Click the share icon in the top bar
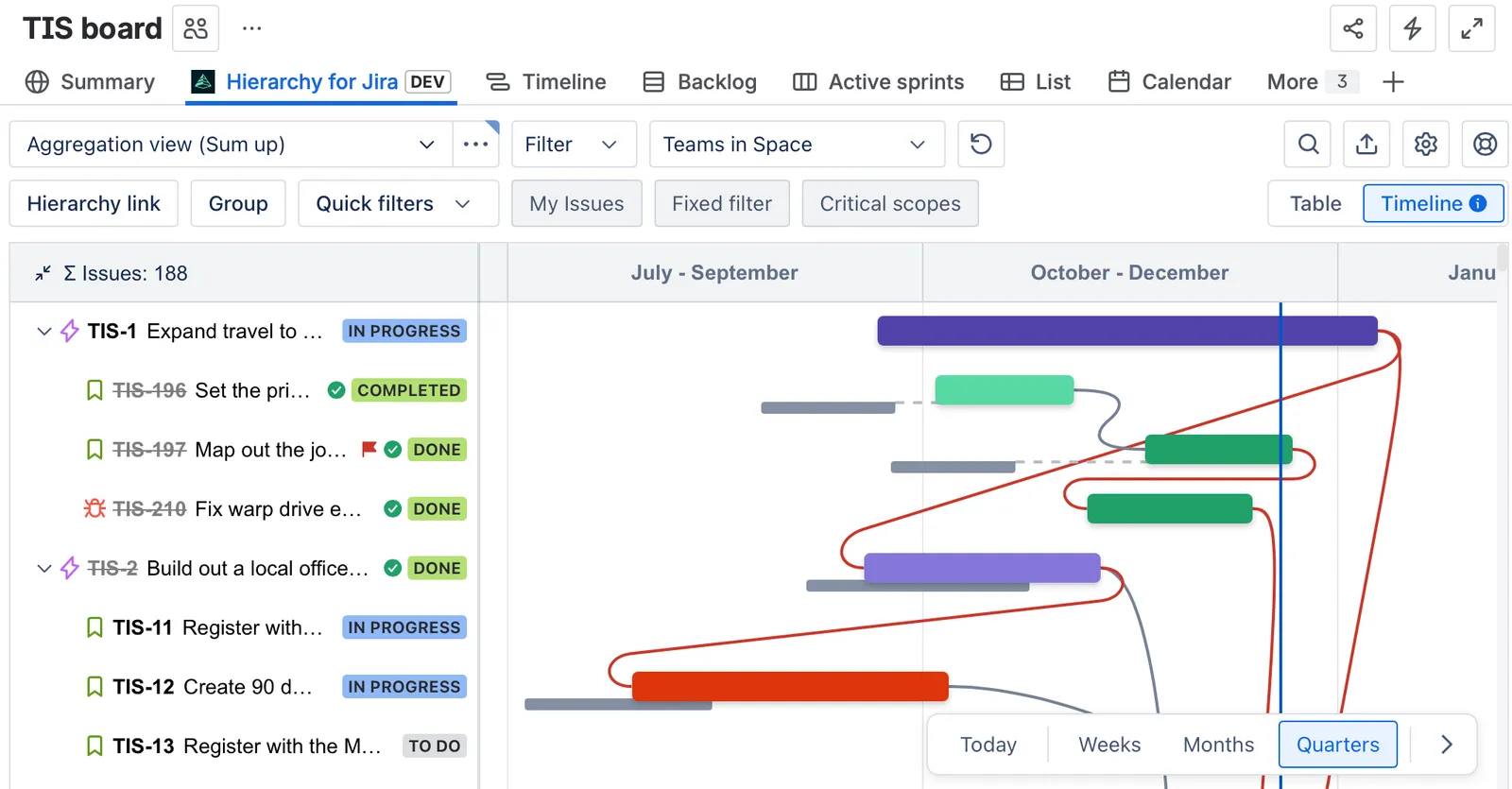 click(1353, 28)
